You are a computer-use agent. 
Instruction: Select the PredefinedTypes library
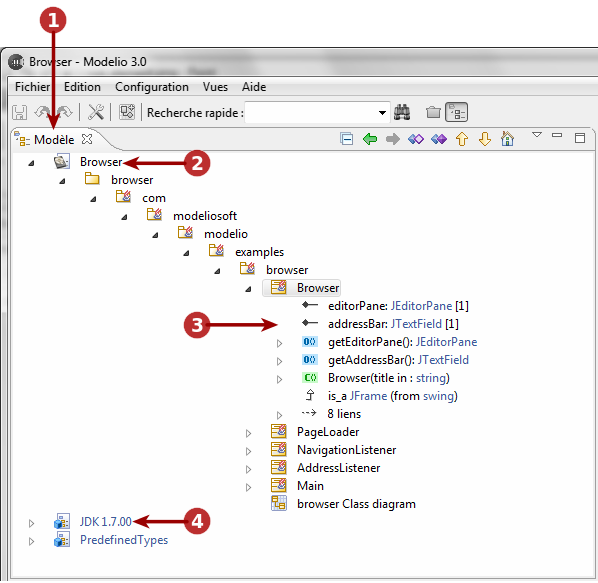(x=124, y=540)
